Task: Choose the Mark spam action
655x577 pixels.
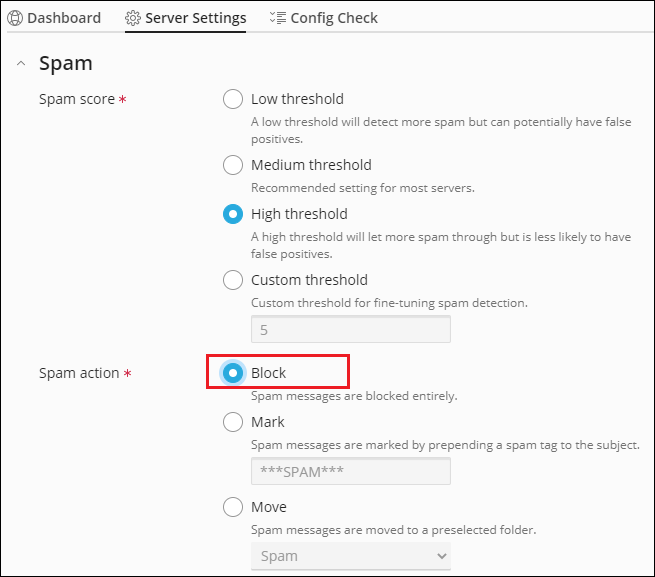Action: tap(233, 422)
